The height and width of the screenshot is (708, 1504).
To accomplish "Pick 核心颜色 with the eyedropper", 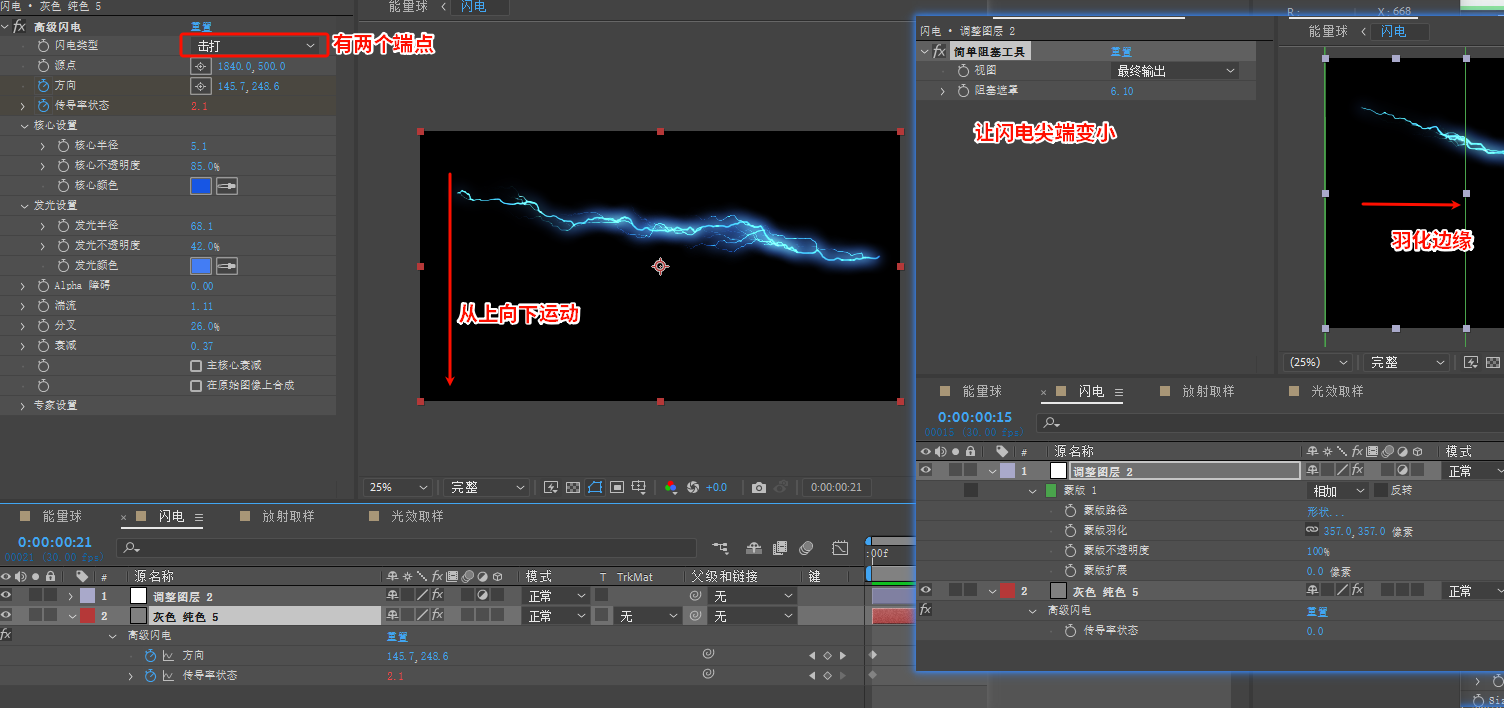I will [x=227, y=186].
